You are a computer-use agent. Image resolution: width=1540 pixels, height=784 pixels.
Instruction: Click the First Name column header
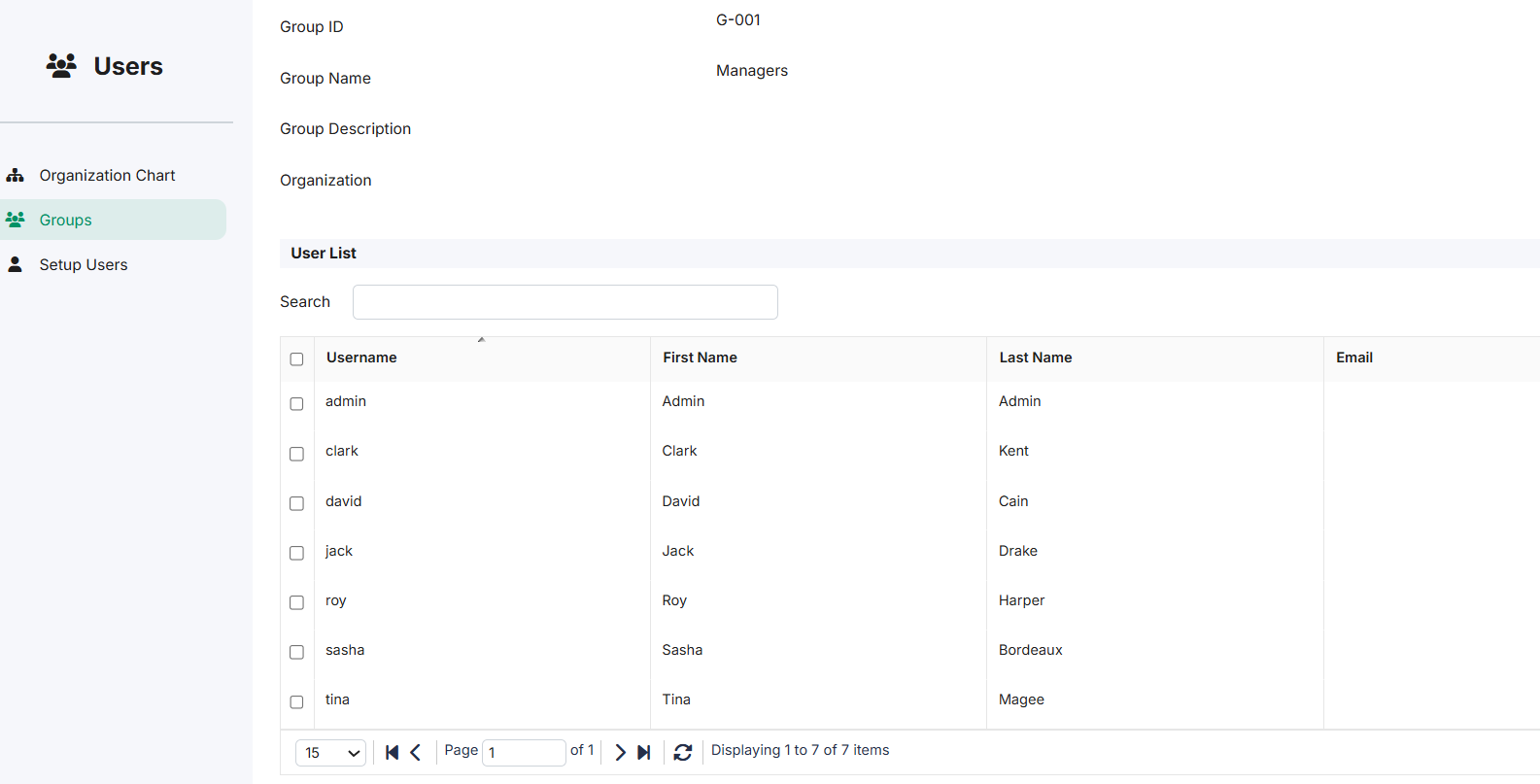700,358
